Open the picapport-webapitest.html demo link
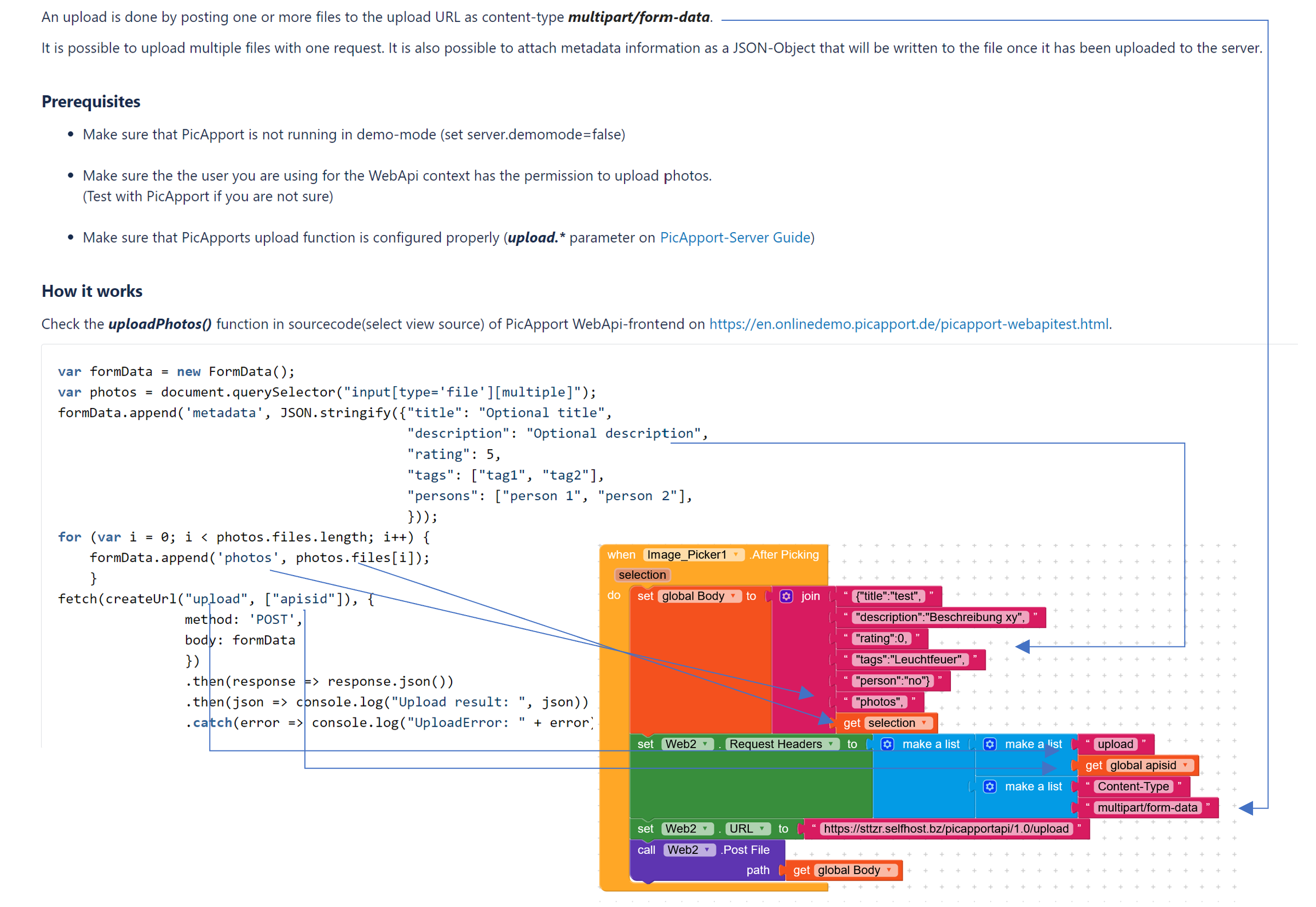This screenshot has height=907, width=1316. [x=908, y=324]
